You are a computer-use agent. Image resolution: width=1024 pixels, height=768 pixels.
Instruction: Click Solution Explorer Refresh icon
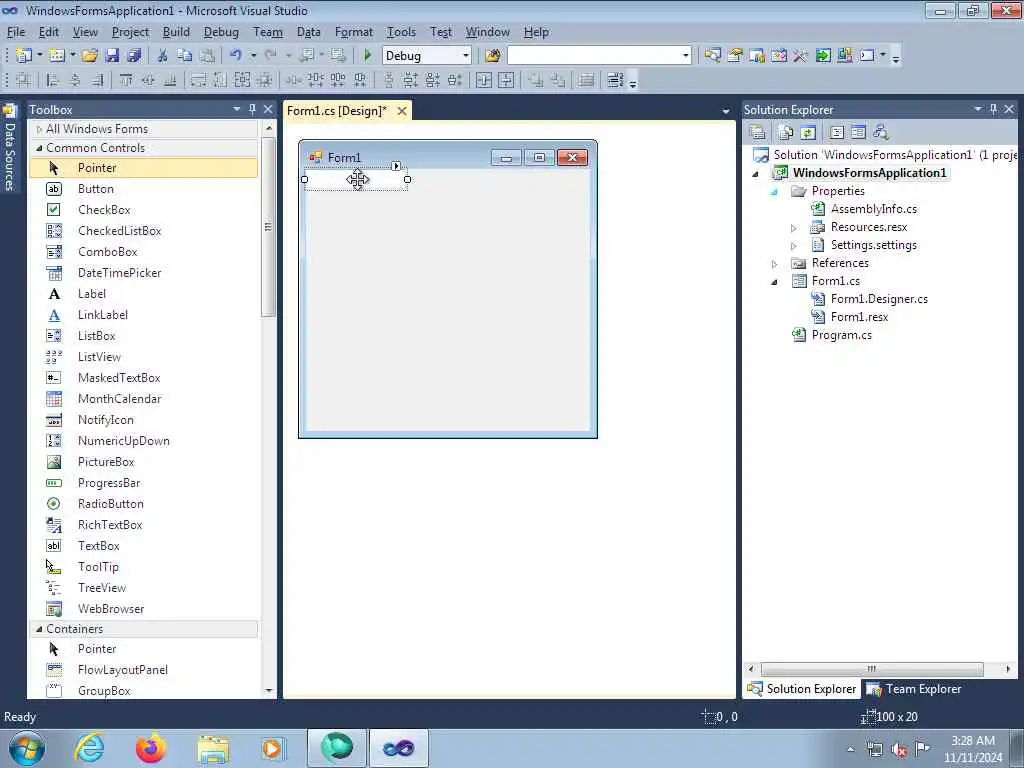pos(808,133)
